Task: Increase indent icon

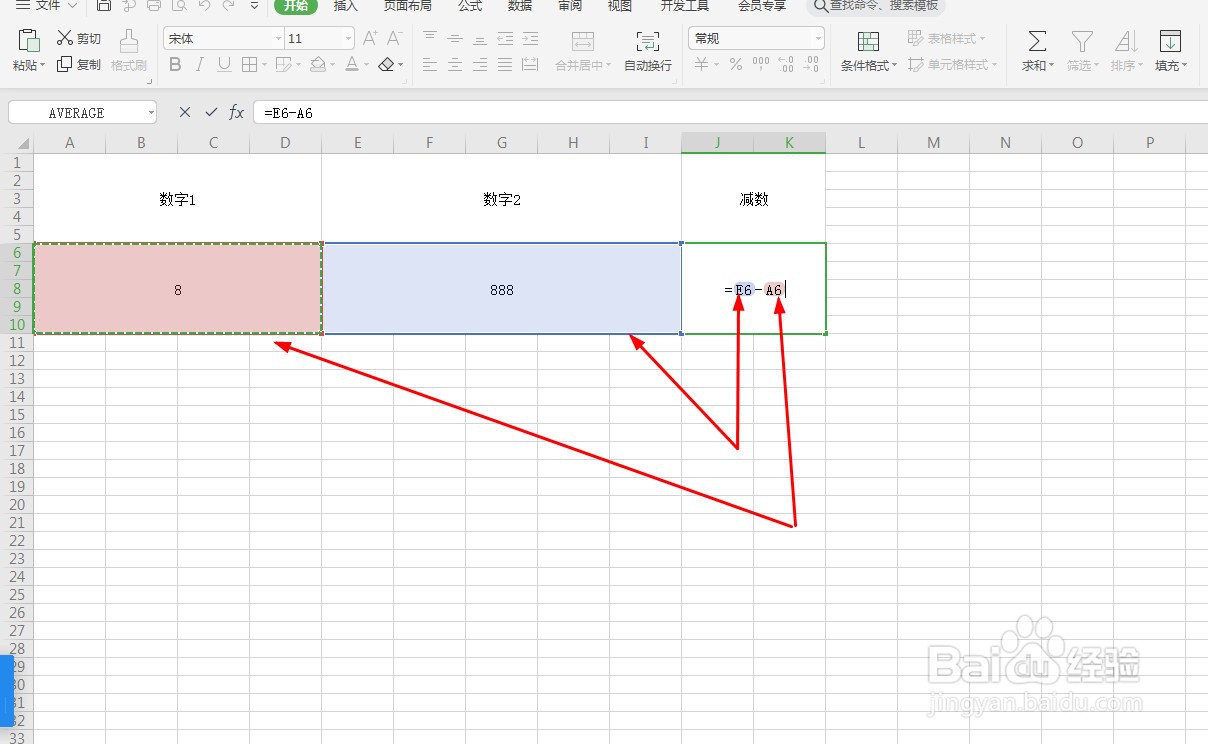Action: [x=531, y=38]
